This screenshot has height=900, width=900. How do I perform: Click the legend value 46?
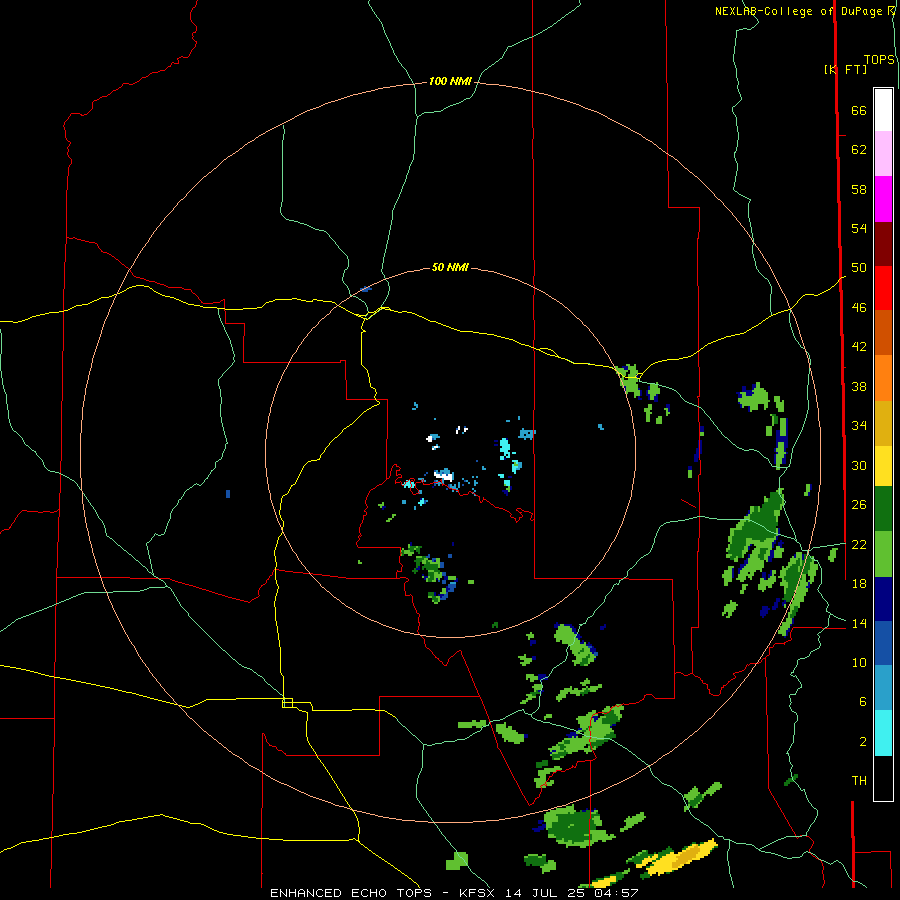point(859,308)
